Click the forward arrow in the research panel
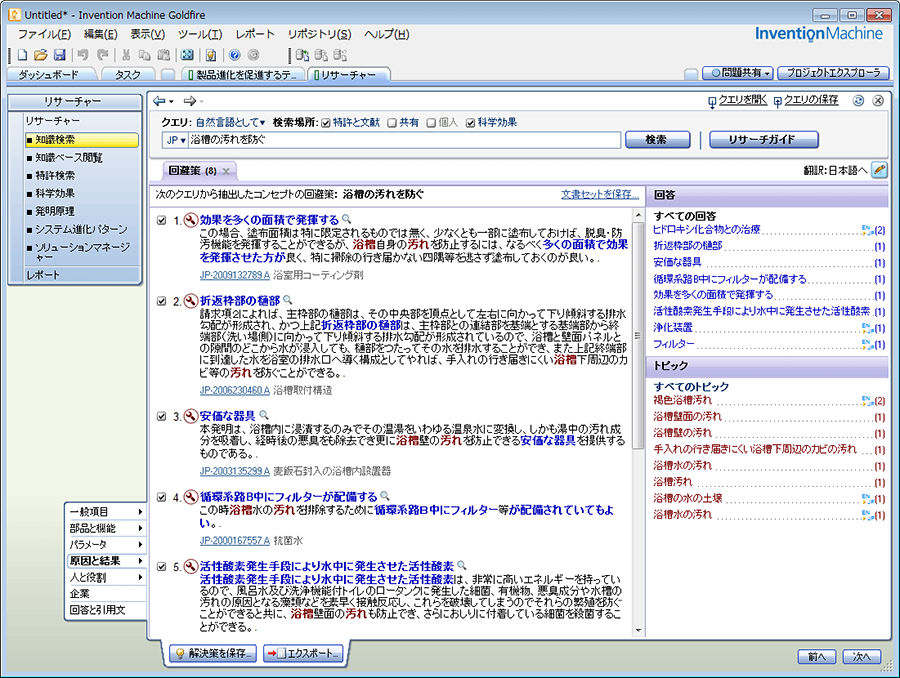 (190, 101)
